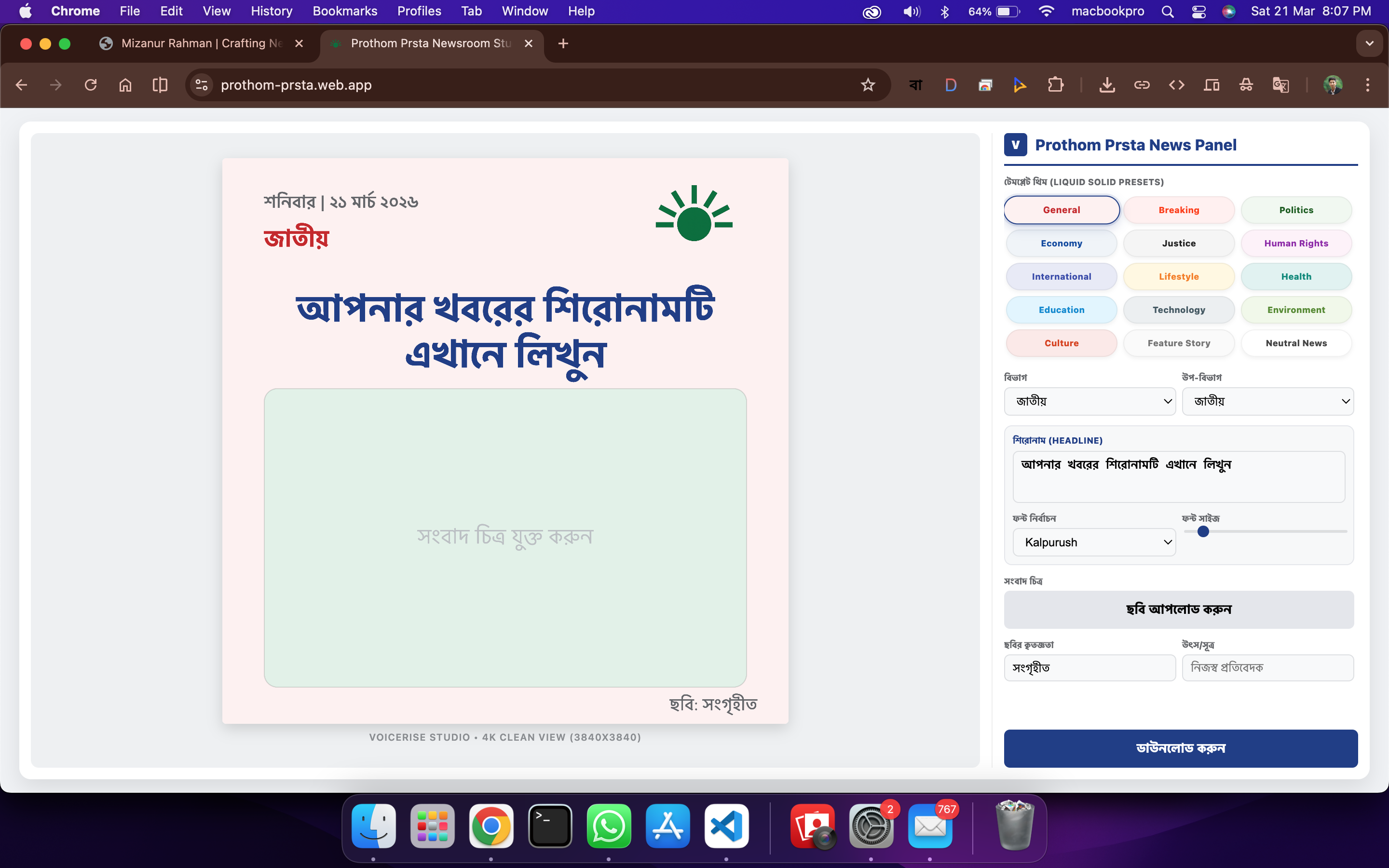
Task: Click the bookmark star icon in address bar
Action: [867, 85]
